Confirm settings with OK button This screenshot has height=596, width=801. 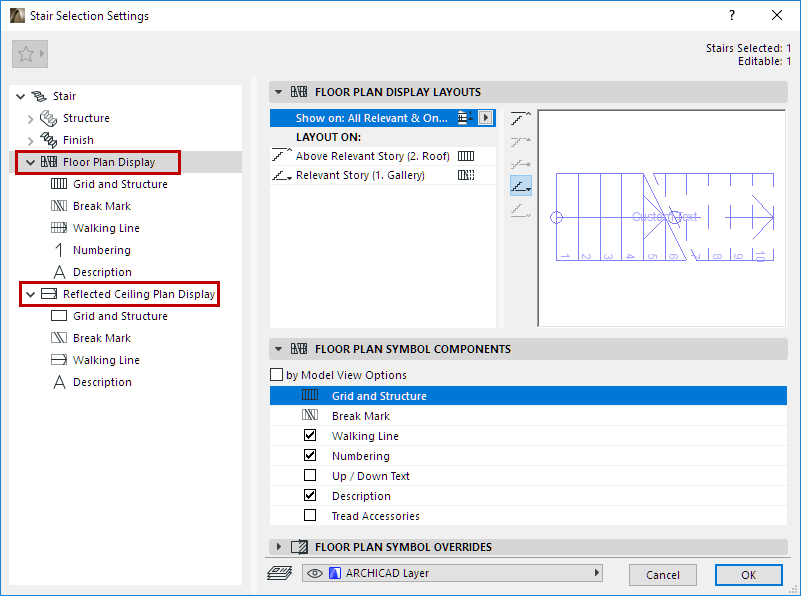point(748,575)
